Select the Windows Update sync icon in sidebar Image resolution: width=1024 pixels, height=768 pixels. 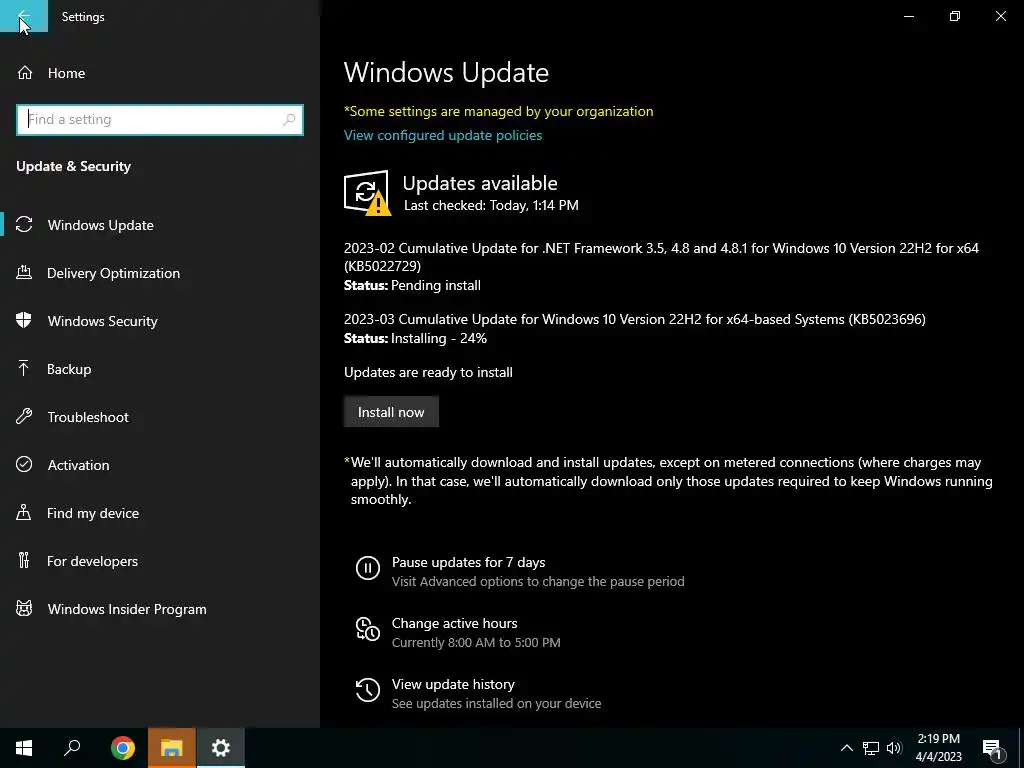tap(24, 225)
